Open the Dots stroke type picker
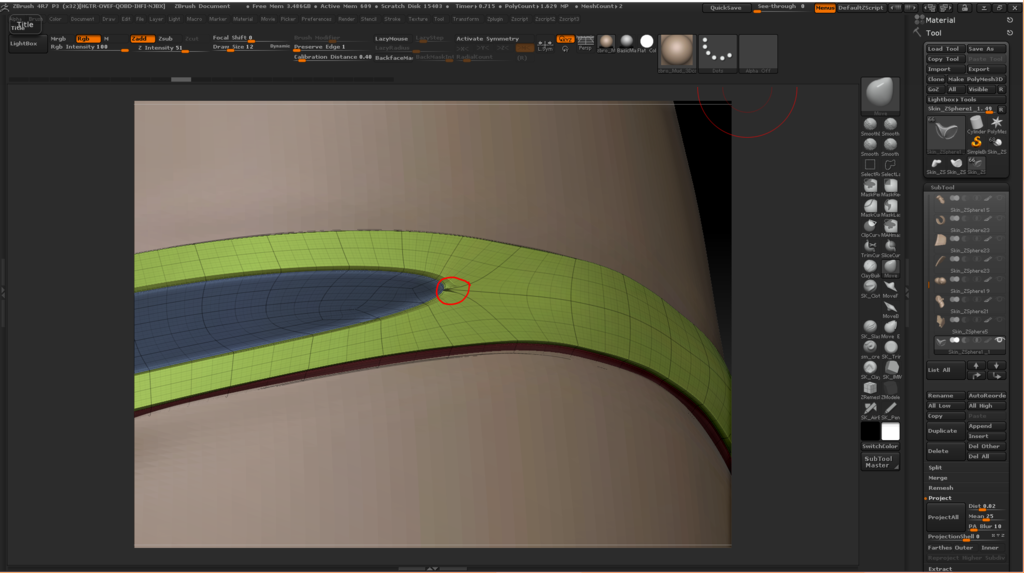The width and height of the screenshot is (1024, 573). (x=717, y=52)
